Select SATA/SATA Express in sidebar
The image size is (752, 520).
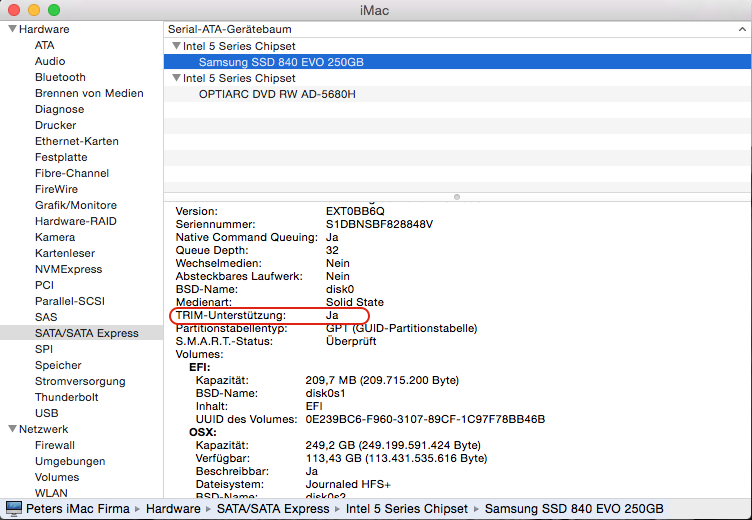click(87, 333)
